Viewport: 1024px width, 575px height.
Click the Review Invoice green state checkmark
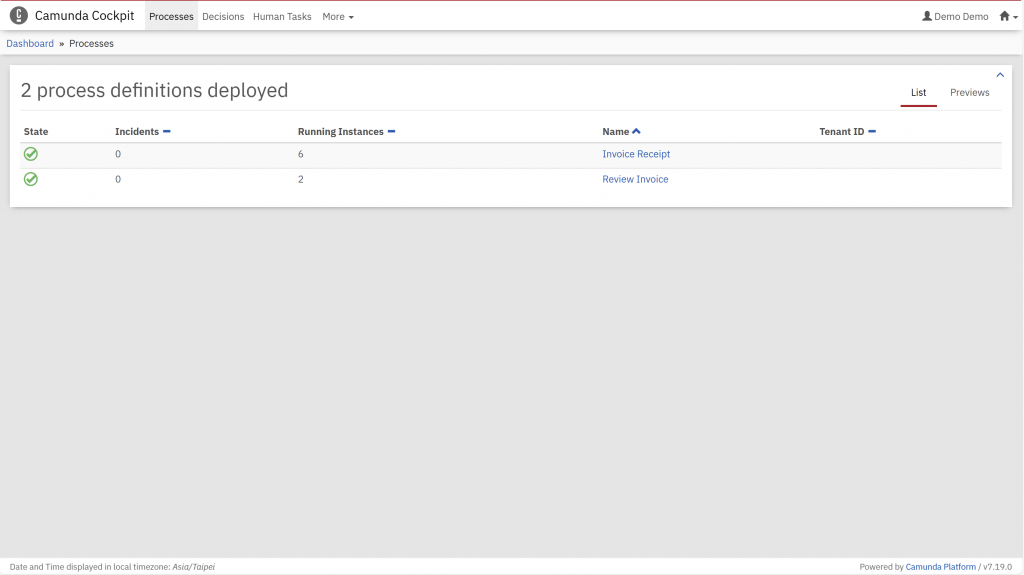[31, 179]
